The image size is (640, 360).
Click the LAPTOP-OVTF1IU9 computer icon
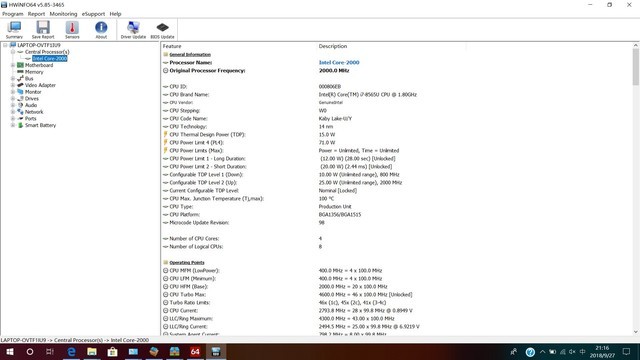(x=13, y=45)
